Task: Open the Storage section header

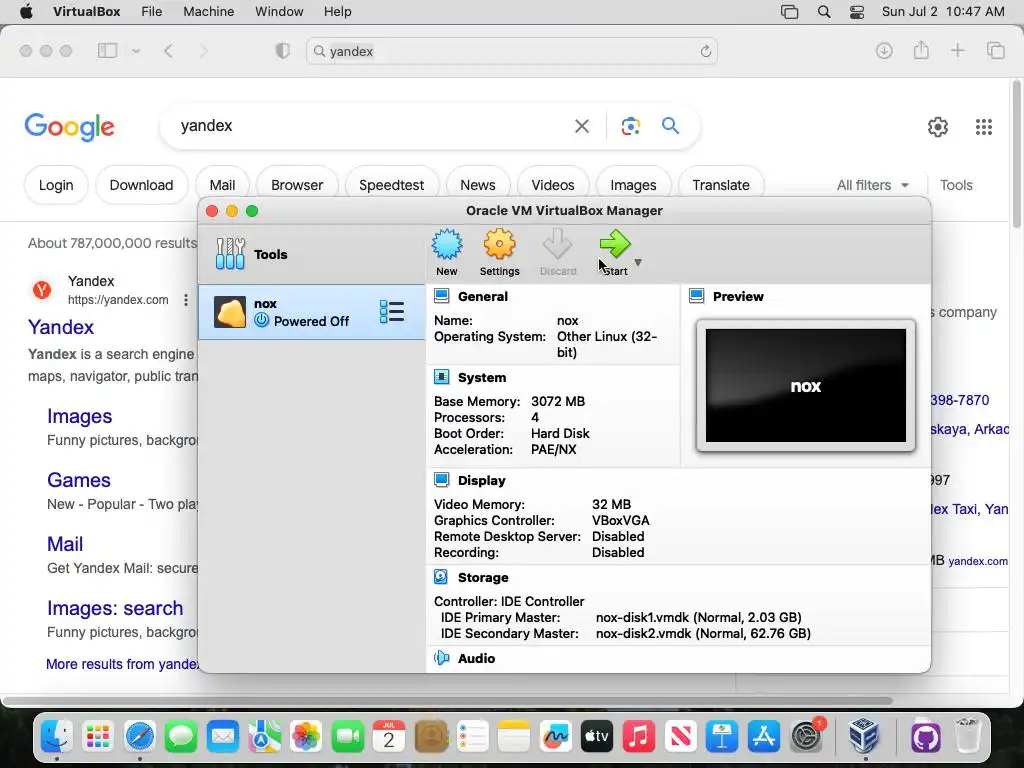Action: 483,577
